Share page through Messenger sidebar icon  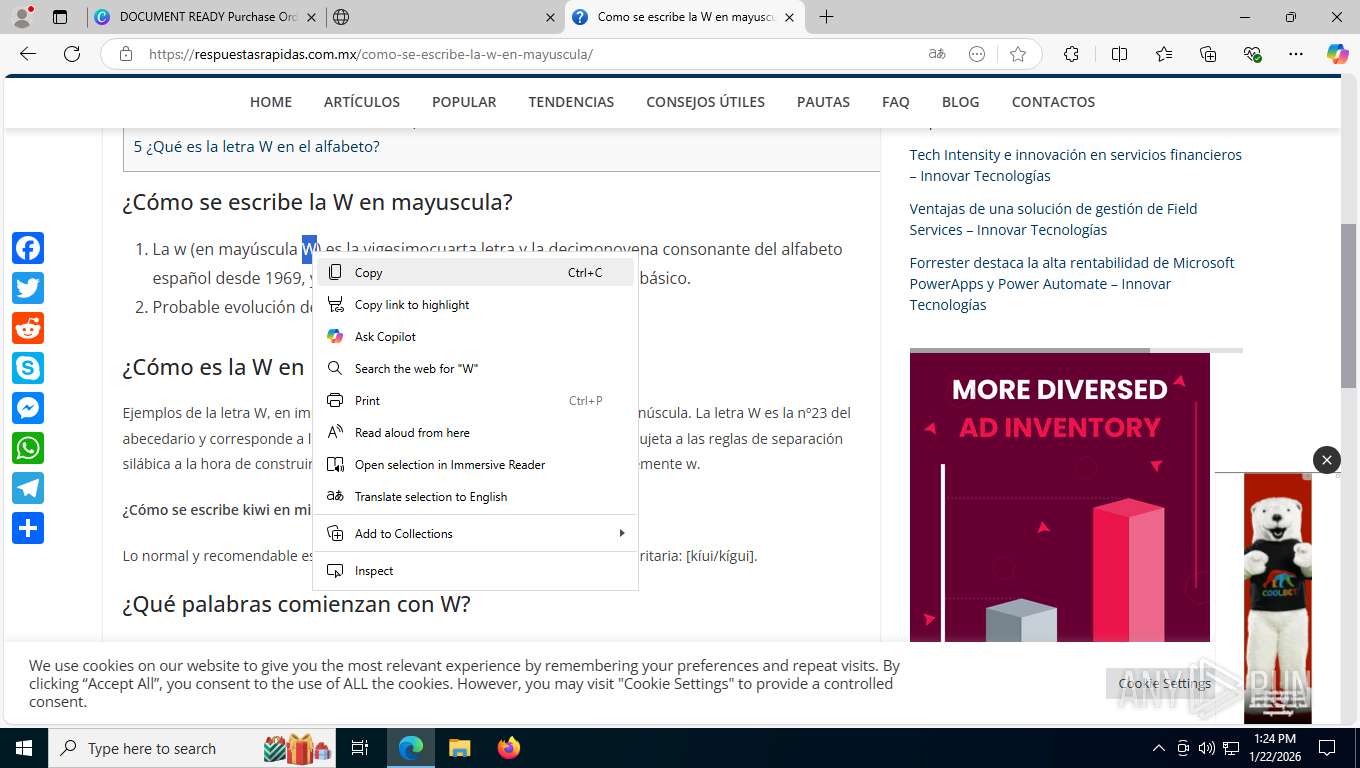pos(28,408)
